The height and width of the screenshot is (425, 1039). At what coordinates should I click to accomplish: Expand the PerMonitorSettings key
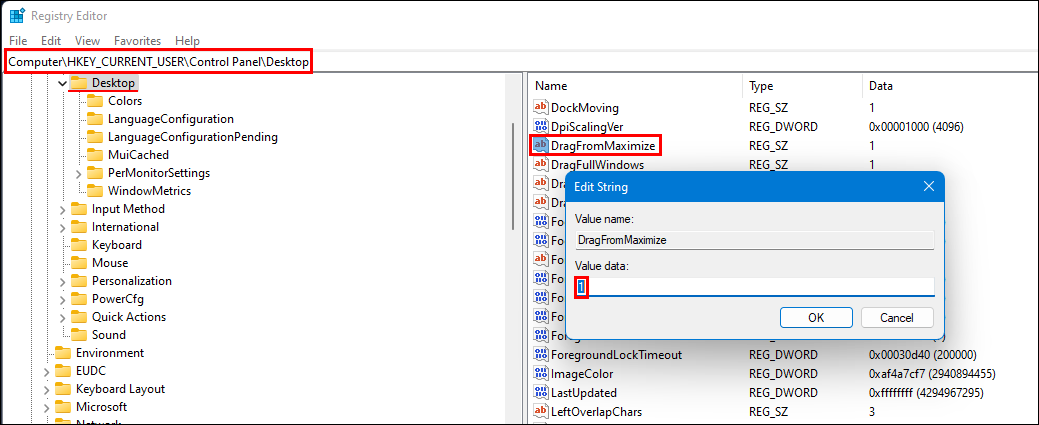pyautogui.click(x=79, y=173)
